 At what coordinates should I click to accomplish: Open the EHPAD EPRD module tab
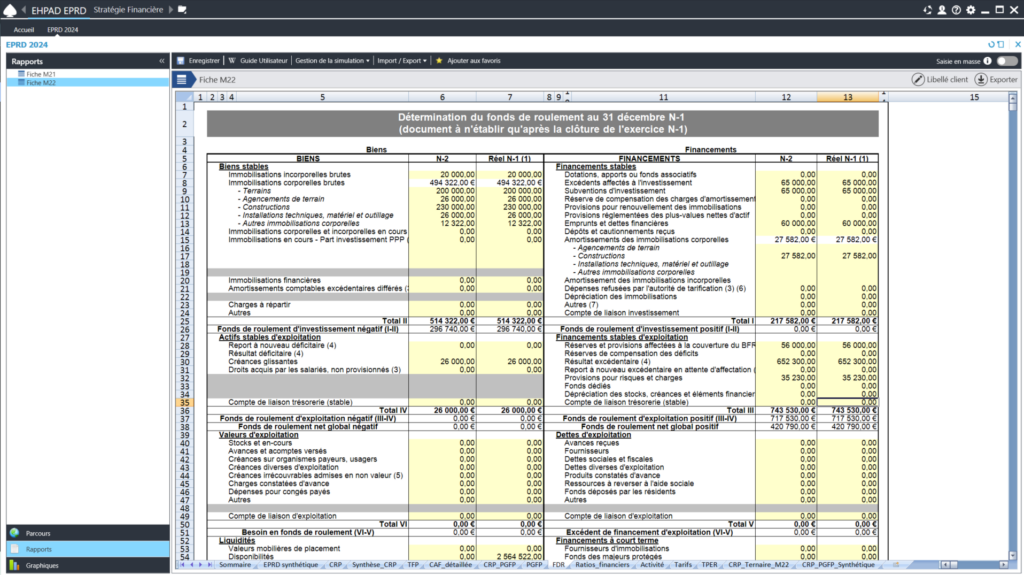[59, 10]
